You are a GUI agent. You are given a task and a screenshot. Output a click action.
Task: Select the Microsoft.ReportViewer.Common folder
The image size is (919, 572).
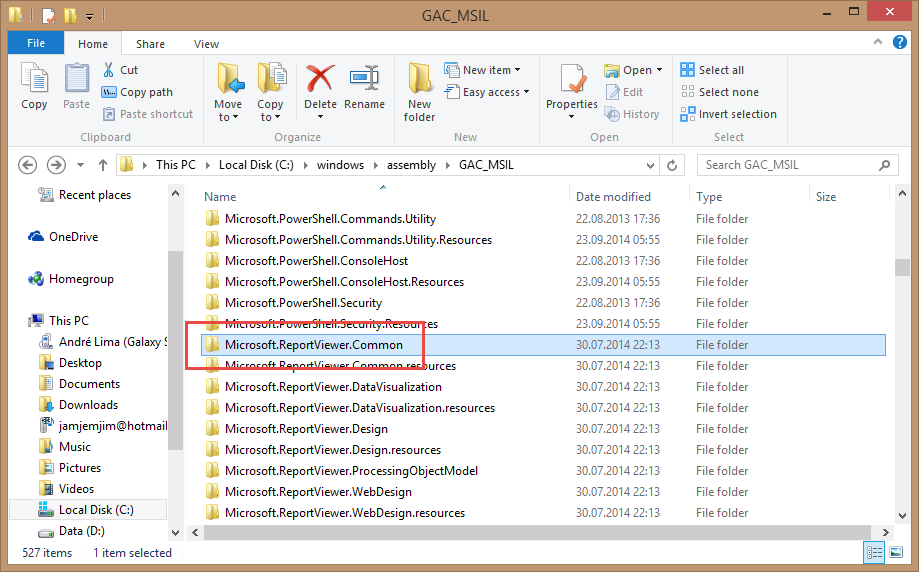tap(543, 345)
